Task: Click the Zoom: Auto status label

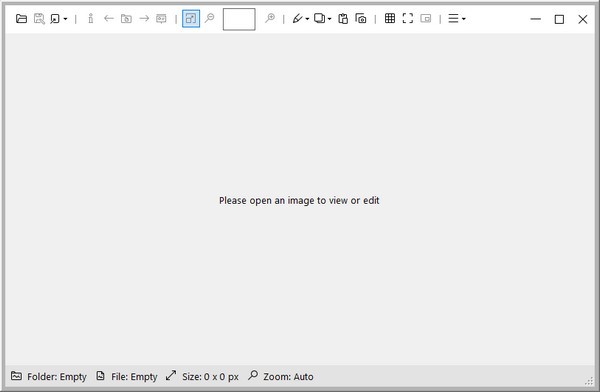Action: point(288,377)
